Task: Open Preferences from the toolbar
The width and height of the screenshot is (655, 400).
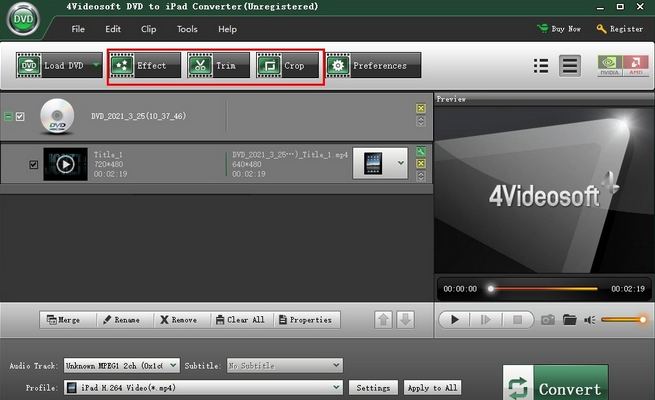Action: pos(373,65)
